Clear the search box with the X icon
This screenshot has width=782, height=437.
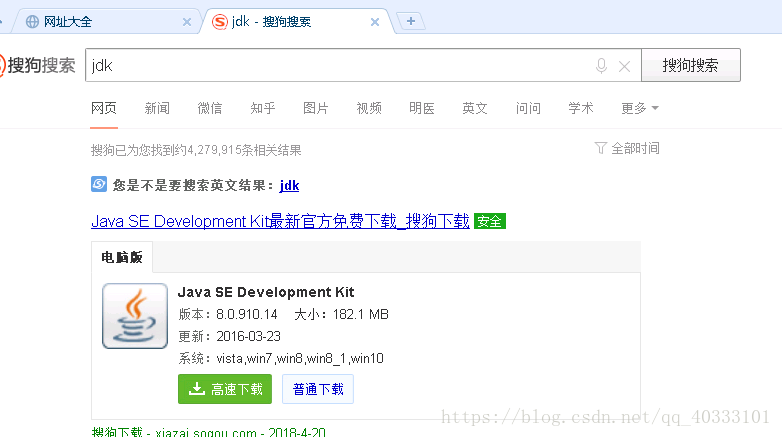(624, 66)
